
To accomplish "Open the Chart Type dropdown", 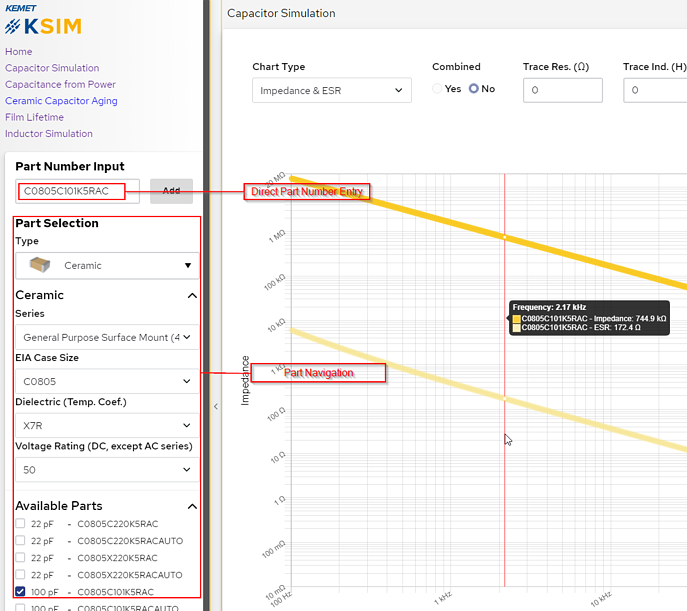I will point(332,90).
